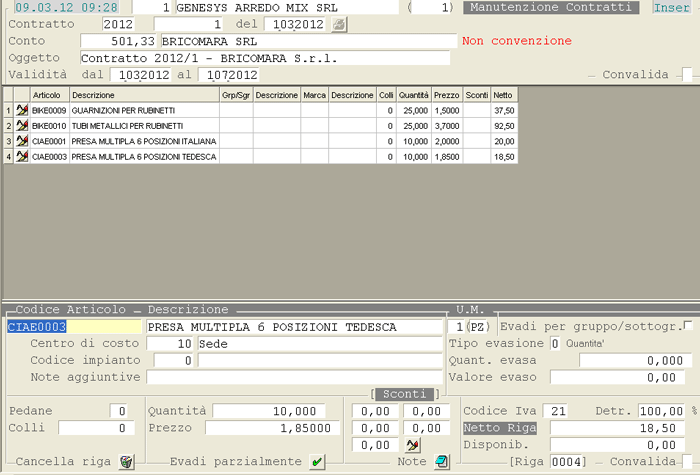The image size is (700, 475).
Task: Open edit icon for row CIAE0003
Action: tap(22, 156)
